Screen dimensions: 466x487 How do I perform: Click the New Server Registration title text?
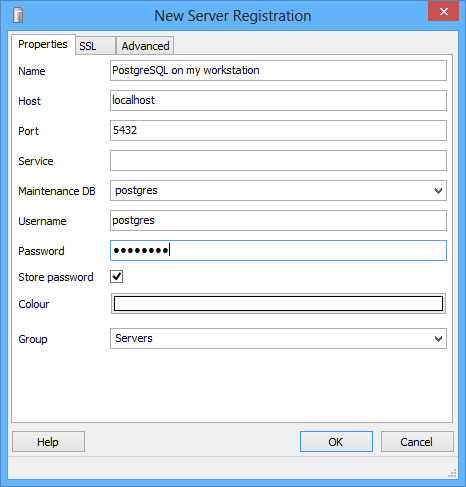pyautogui.click(x=233, y=16)
